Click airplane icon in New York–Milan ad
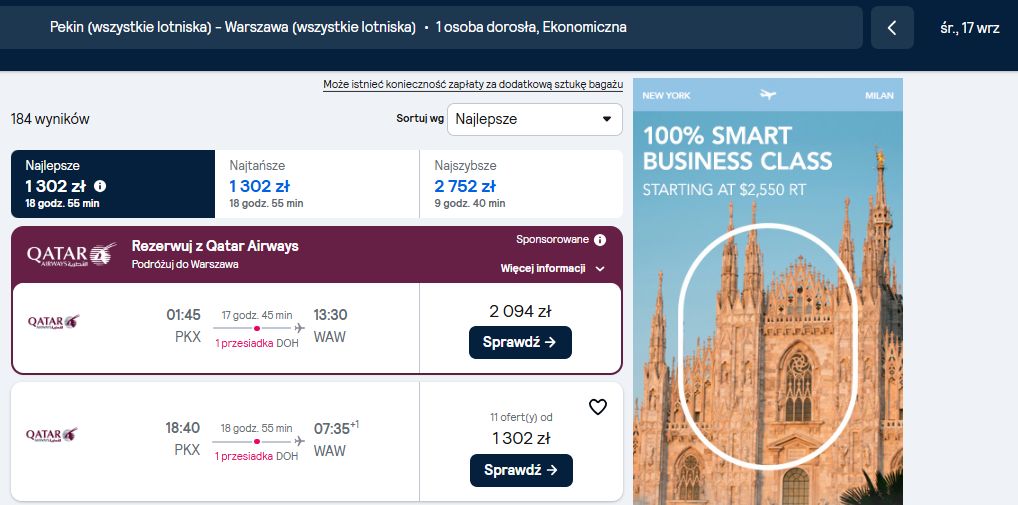This screenshot has height=505, width=1018. pos(767,95)
